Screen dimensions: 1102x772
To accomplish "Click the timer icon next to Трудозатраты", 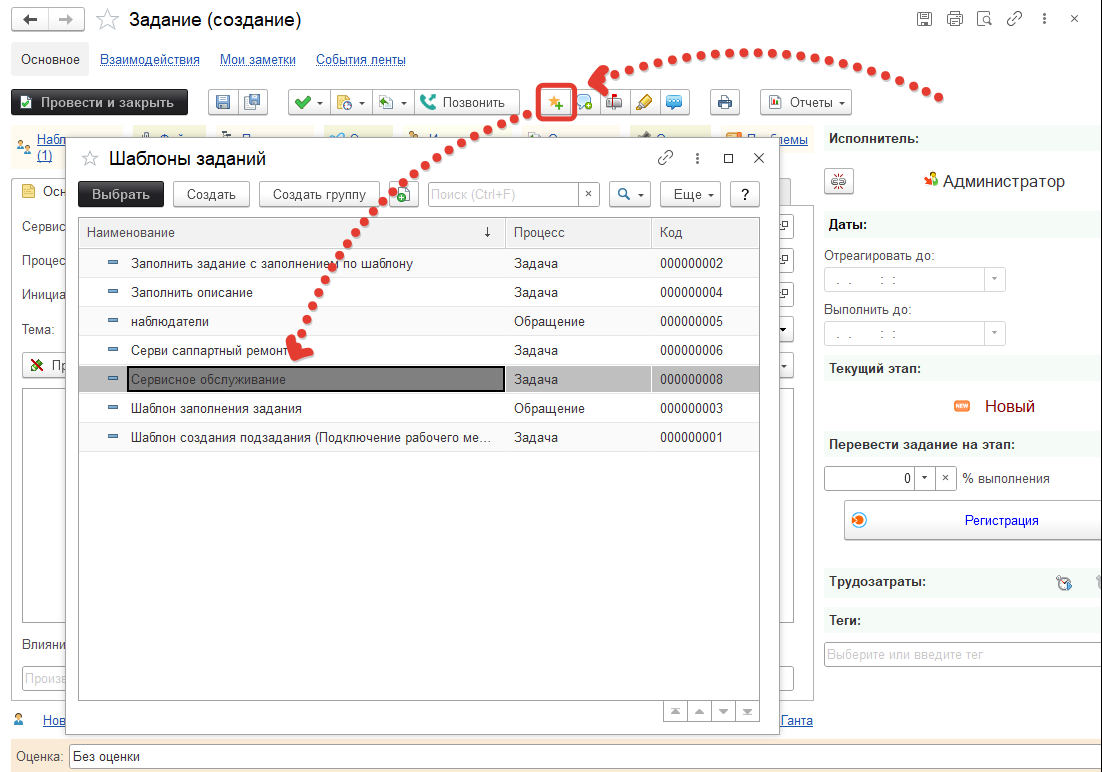I will point(1064,583).
